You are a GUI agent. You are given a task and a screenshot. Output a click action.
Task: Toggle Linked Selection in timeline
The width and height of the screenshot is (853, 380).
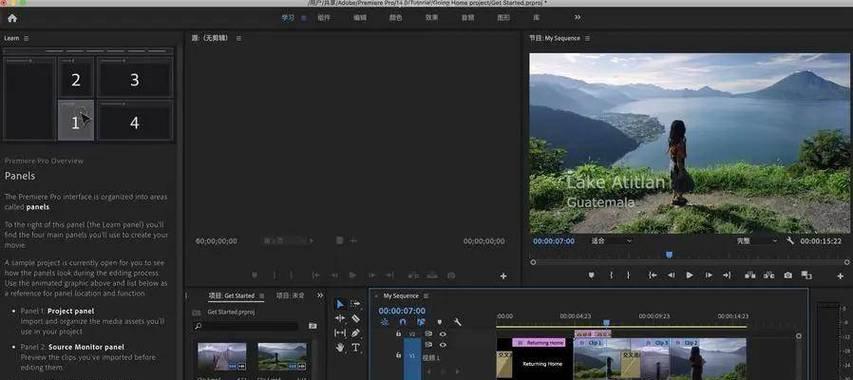pos(421,322)
